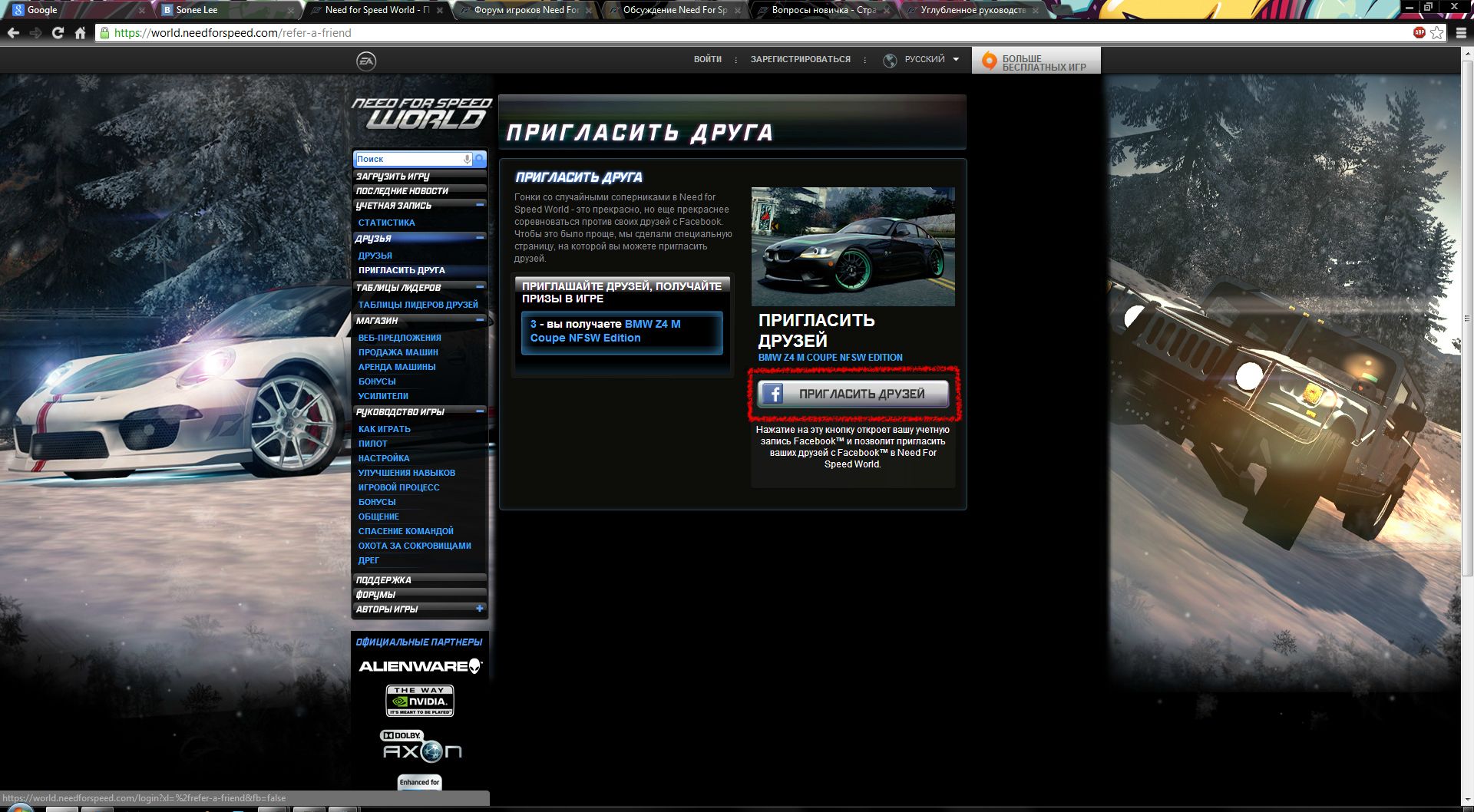Expand the АВТОРЫ ИГРЫ section plus
Image resolution: width=1474 pixels, height=812 pixels.
(480, 608)
